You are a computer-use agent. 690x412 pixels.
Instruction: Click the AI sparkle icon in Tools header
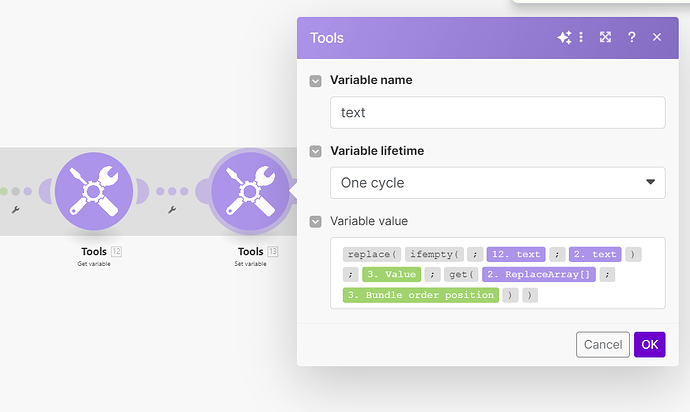(x=563, y=38)
